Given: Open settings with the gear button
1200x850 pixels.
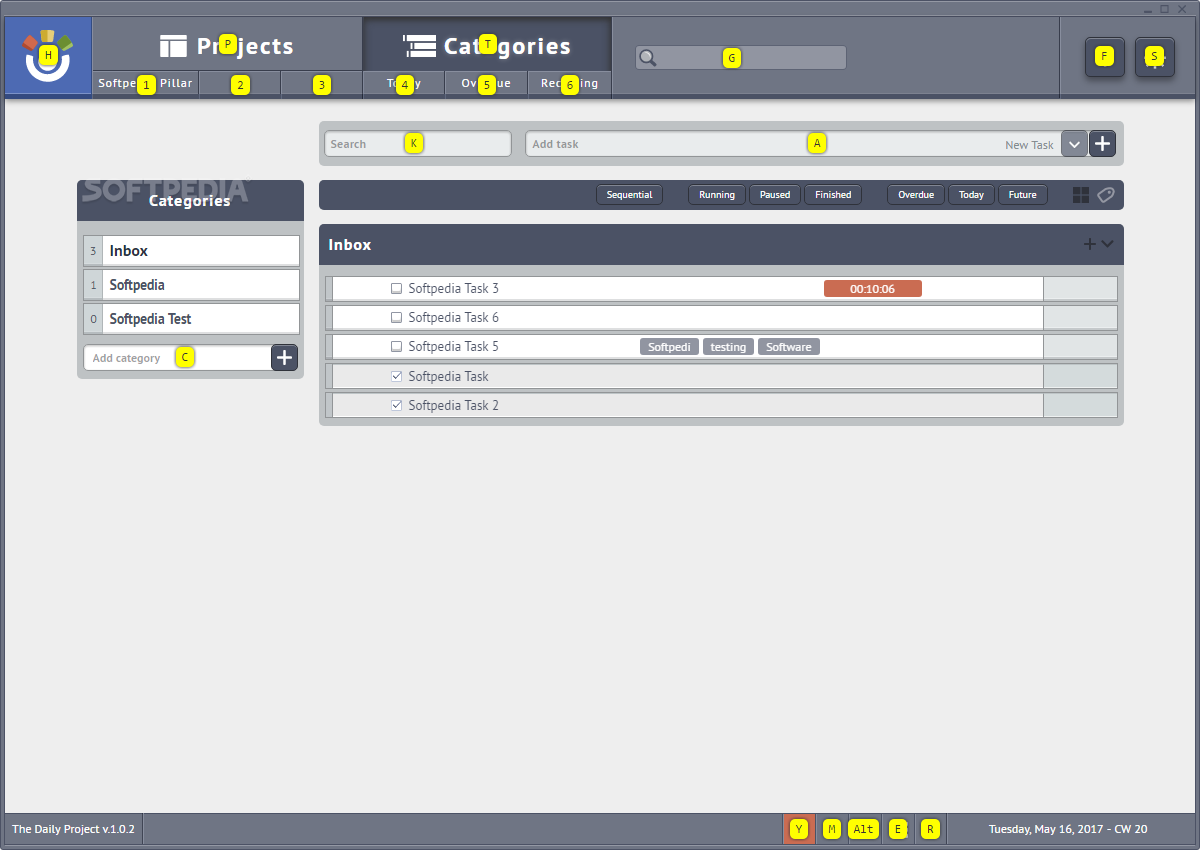Looking at the screenshot, I should pyautogui.click(x=1155, y=57).
